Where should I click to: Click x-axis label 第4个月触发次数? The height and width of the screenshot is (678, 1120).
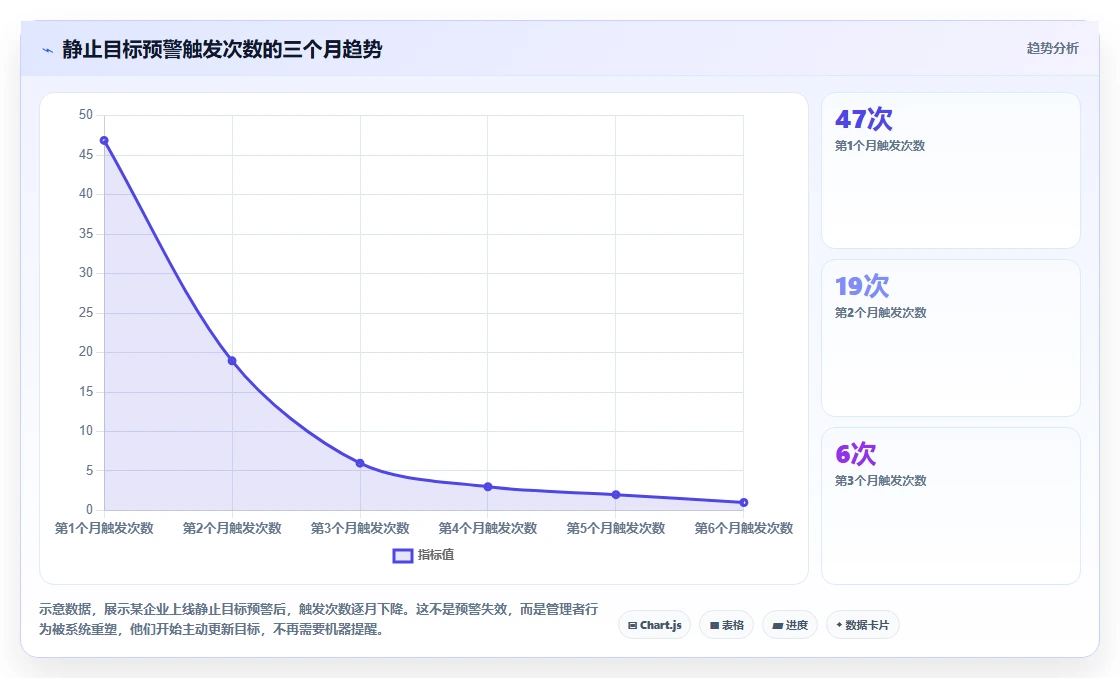coord(488,528)
